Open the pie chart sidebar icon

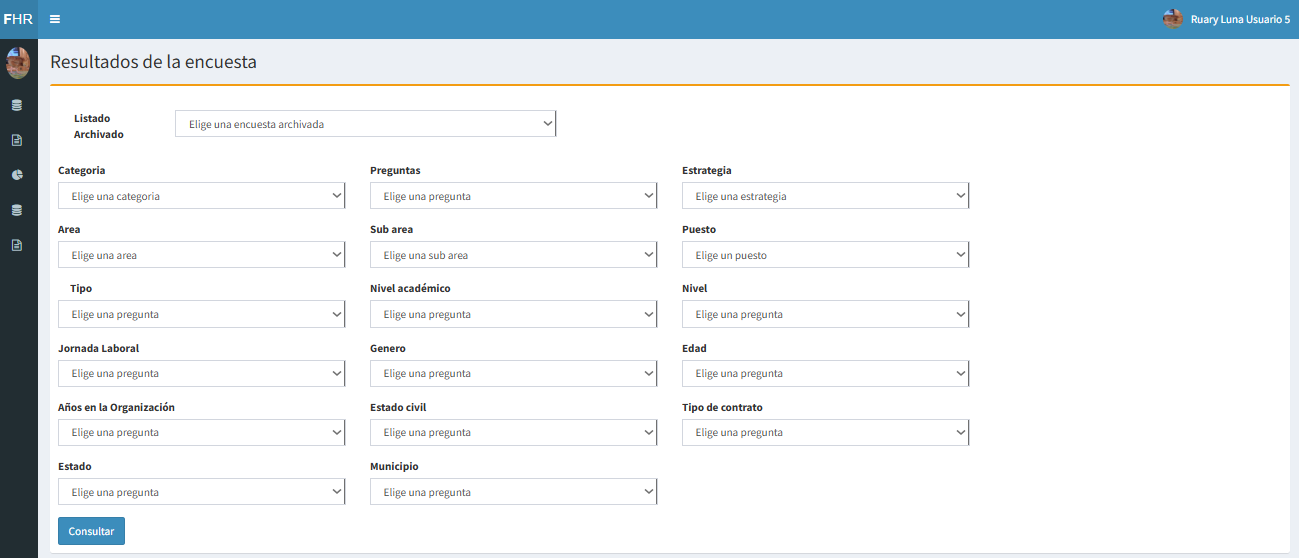(17, 175)
